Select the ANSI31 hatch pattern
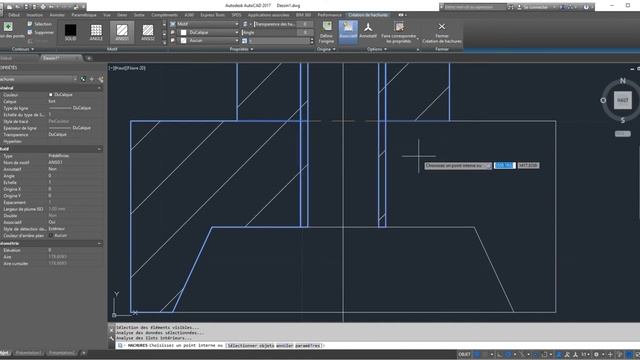Image resolution: width=640 pixels, height=360 pixels. pyautogui.click(x=122, y=32)
